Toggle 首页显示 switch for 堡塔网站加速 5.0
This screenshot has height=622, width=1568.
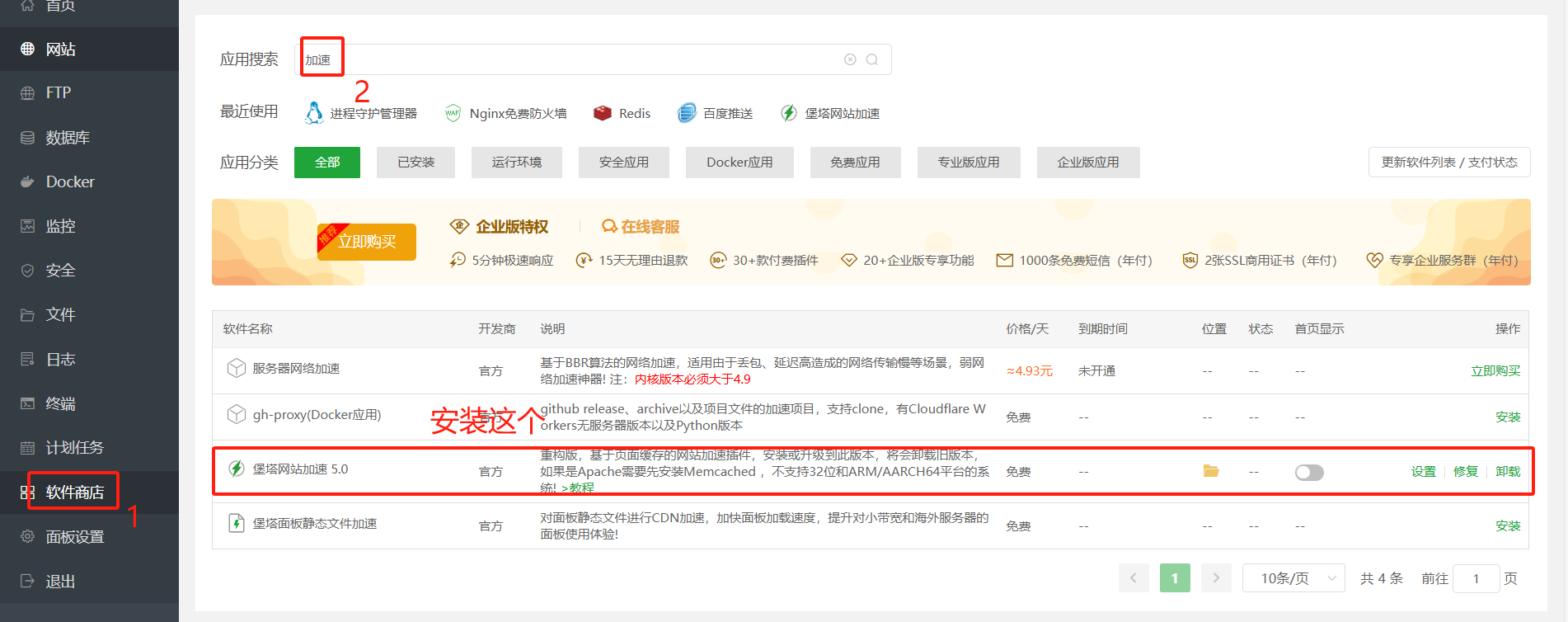[1309, 472]
